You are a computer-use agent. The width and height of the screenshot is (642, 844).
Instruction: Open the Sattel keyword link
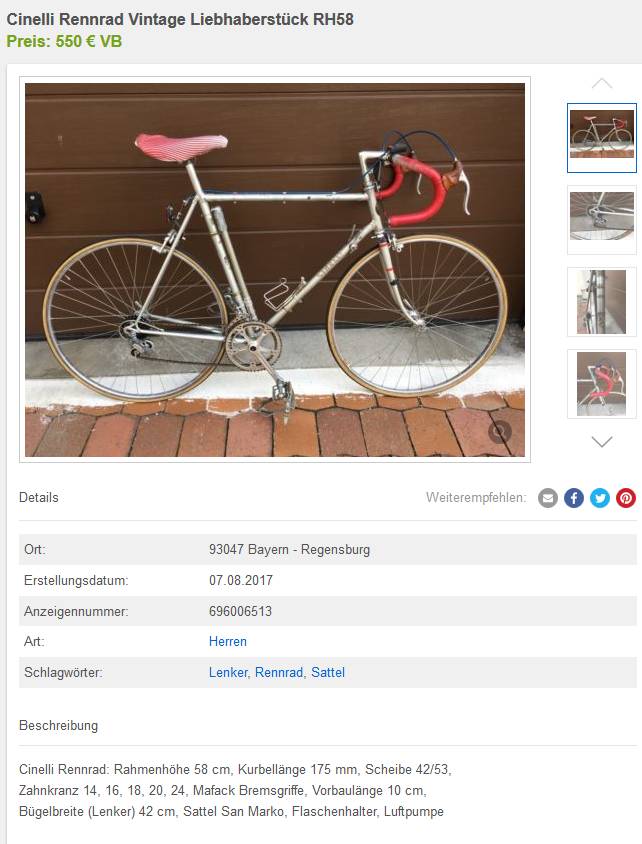(328, 672)
